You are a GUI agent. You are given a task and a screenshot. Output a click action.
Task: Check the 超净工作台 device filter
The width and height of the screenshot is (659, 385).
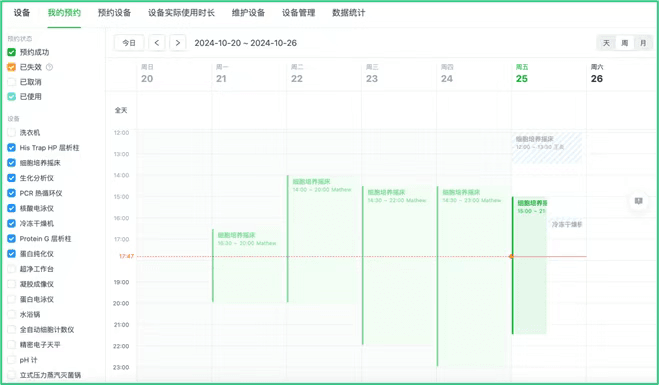tap(11, 269)
